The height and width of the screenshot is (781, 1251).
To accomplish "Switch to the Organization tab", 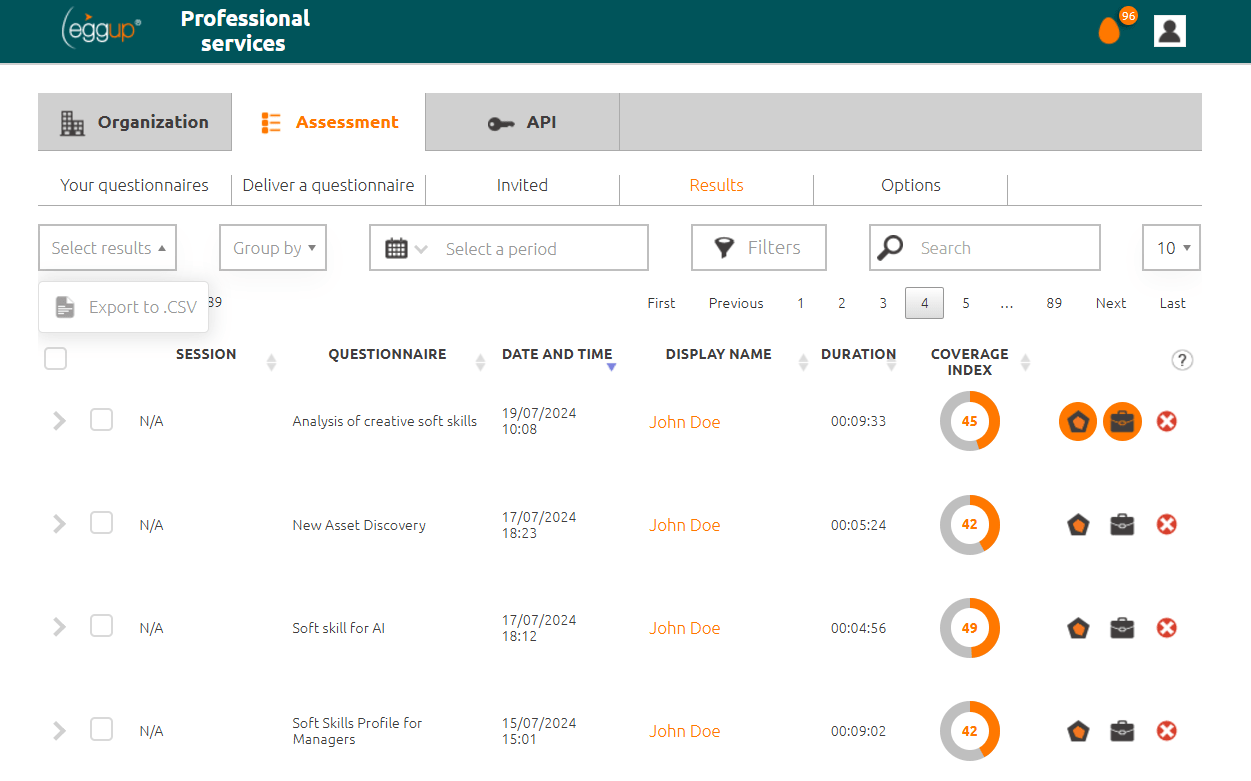I will [x=135, y=122].
